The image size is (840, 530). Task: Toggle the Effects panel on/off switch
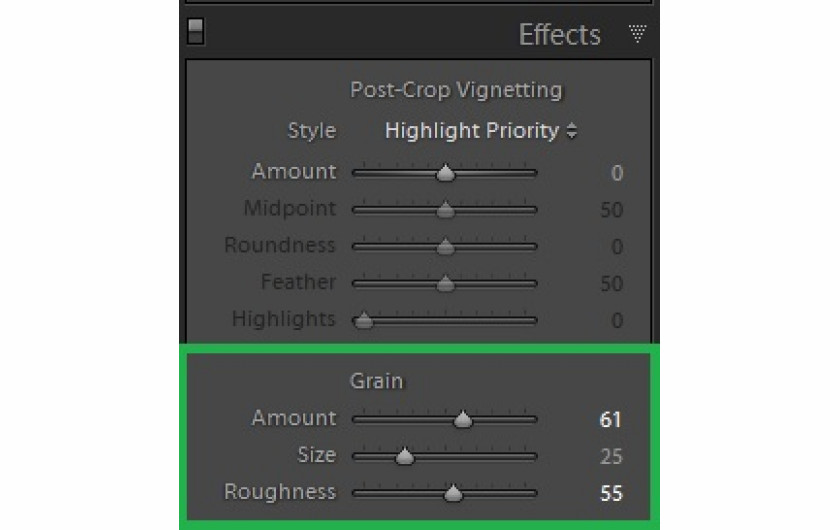tap(196, 31)
